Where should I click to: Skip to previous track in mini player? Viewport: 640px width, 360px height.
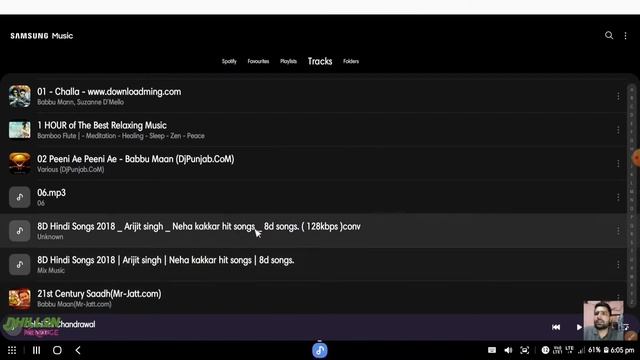coord(556,327)
